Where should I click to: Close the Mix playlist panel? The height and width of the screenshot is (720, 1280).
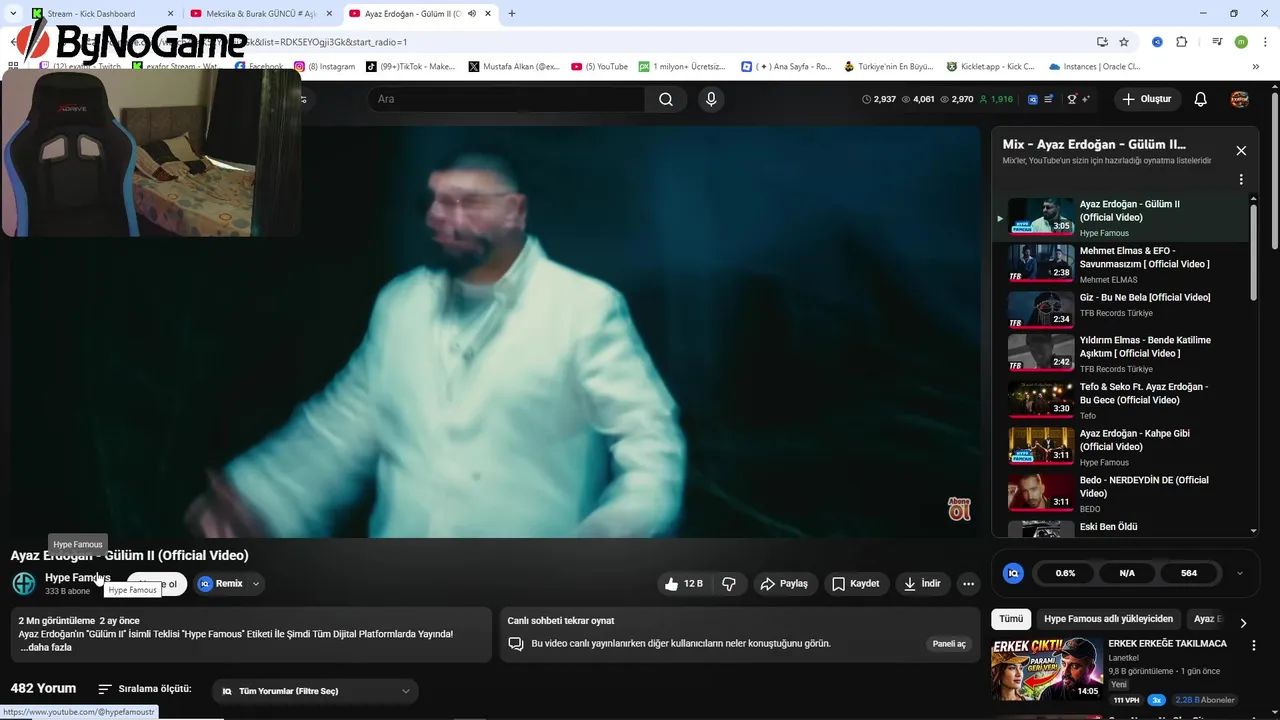[1241, 151]
